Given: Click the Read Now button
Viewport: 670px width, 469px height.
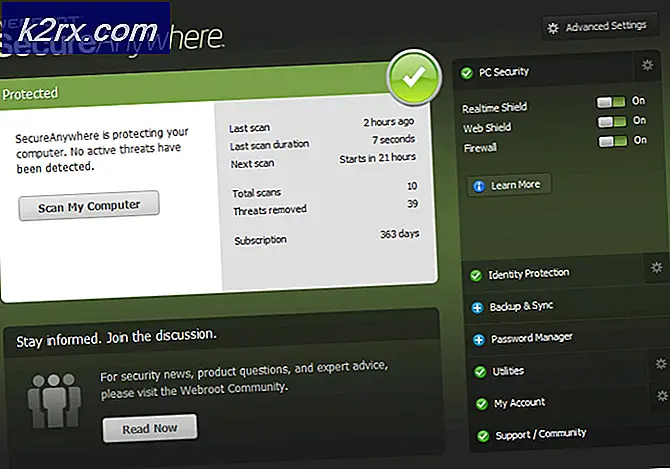Looking at the screenshot, I should click(x=150, y=428).
